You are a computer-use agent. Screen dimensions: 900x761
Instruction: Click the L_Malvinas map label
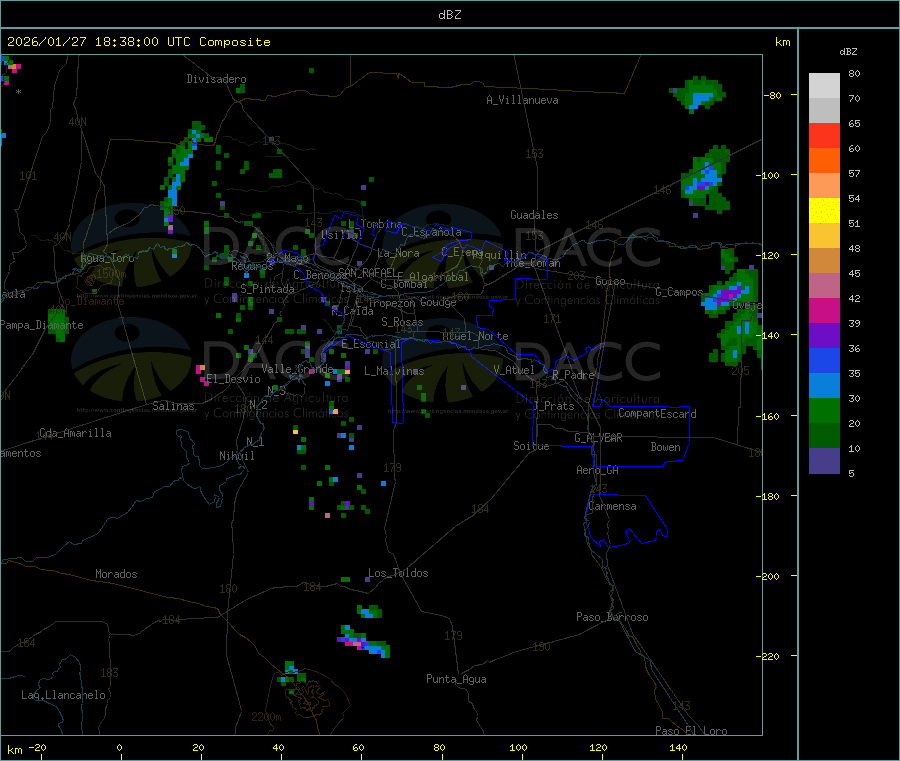394,371
